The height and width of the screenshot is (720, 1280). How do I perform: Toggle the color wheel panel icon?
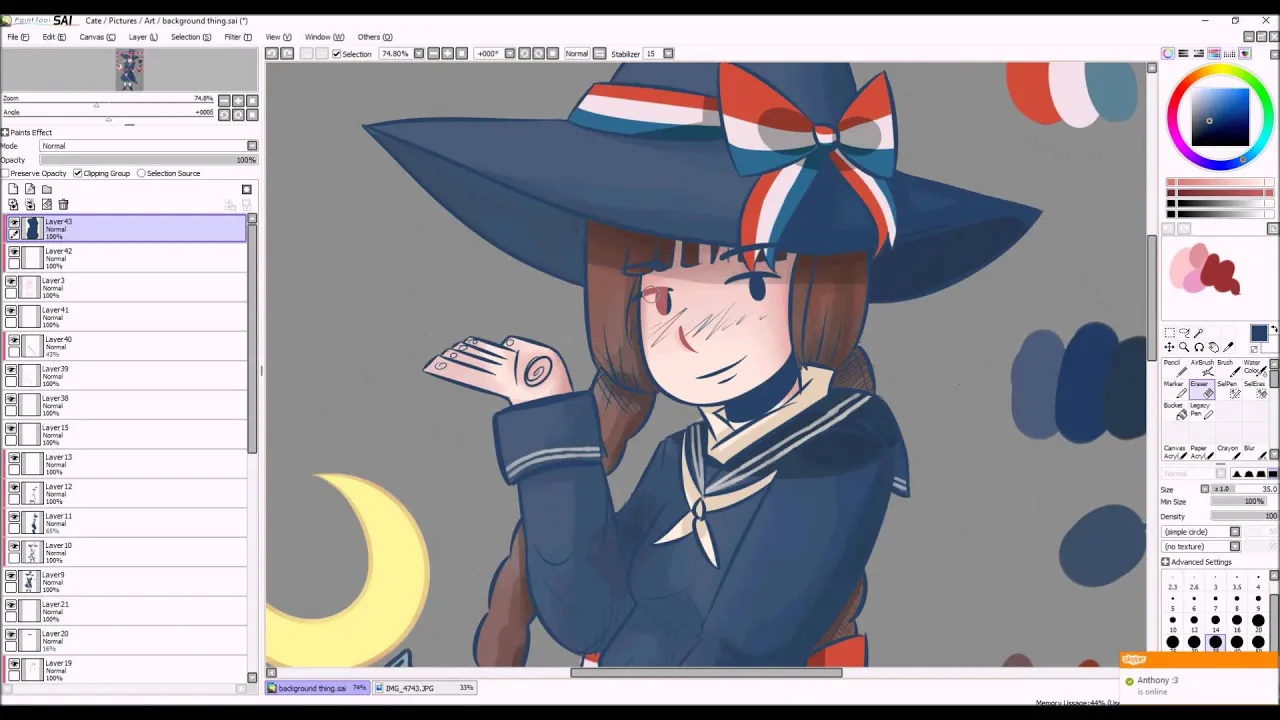pyautogui.click(x=1168, y=53)
